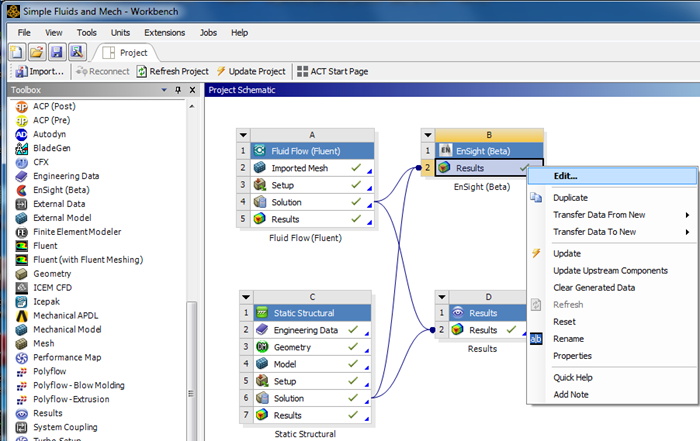
Task: Close the Toolbox pane
Action: click(192, 90)
